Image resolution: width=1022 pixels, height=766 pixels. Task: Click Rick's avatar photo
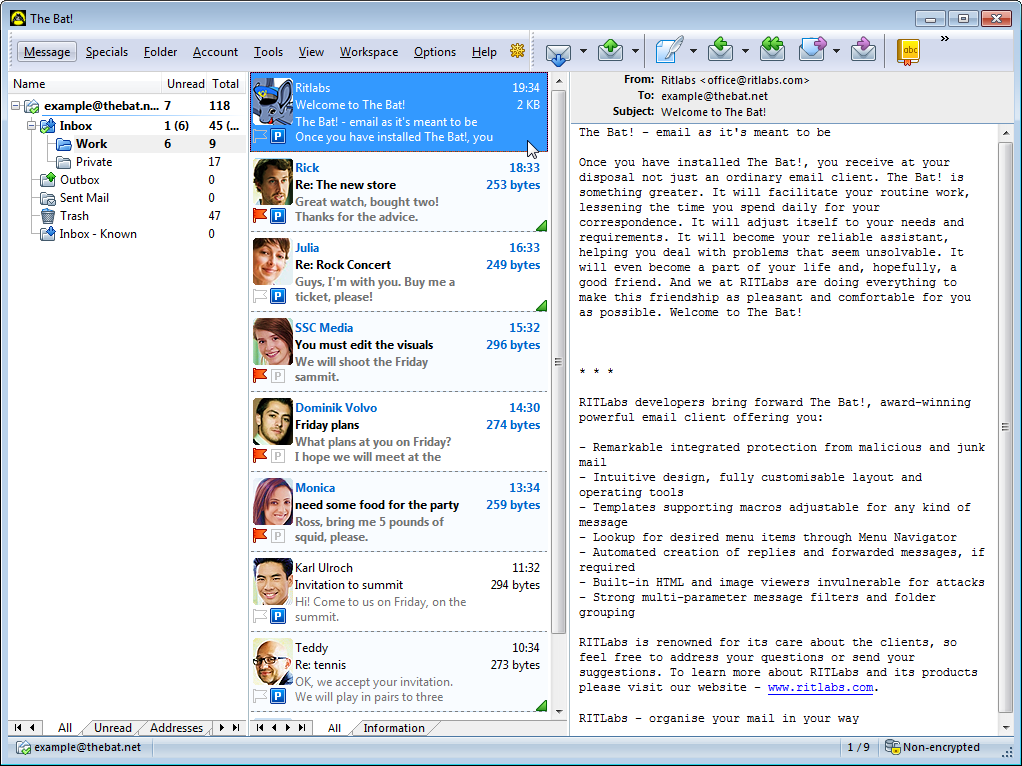[x=272, y=182]
